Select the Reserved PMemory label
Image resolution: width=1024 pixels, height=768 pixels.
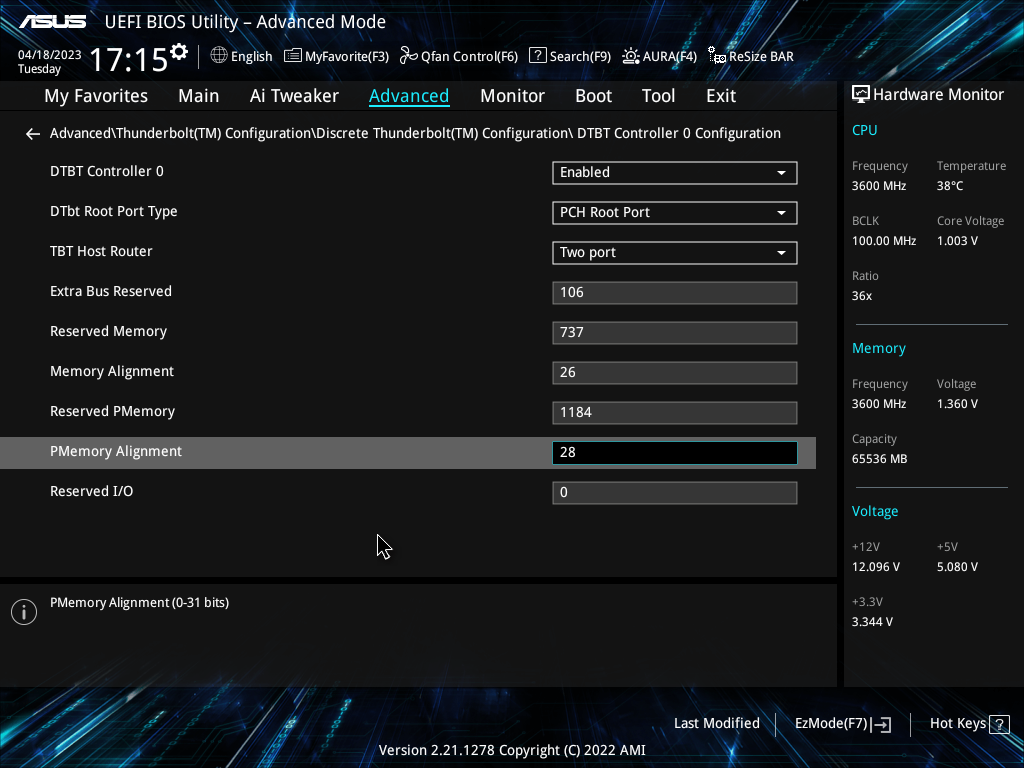pyautogui.click(x=112, y=411)
